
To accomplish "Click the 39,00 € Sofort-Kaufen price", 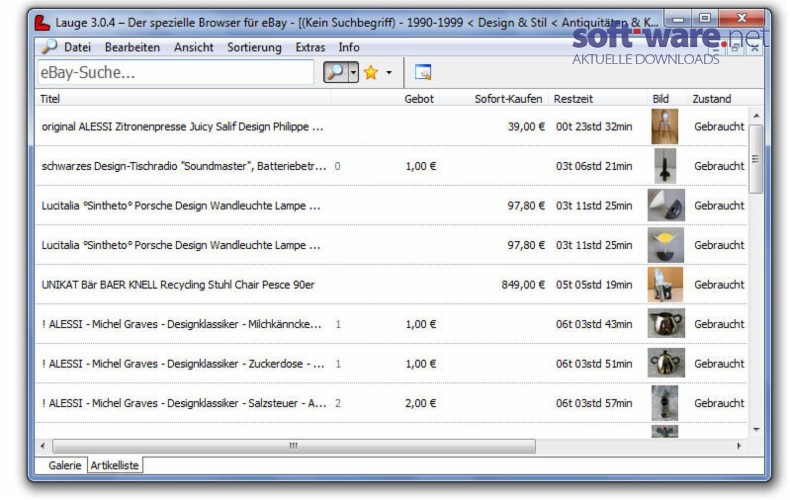I will (526, 127).
